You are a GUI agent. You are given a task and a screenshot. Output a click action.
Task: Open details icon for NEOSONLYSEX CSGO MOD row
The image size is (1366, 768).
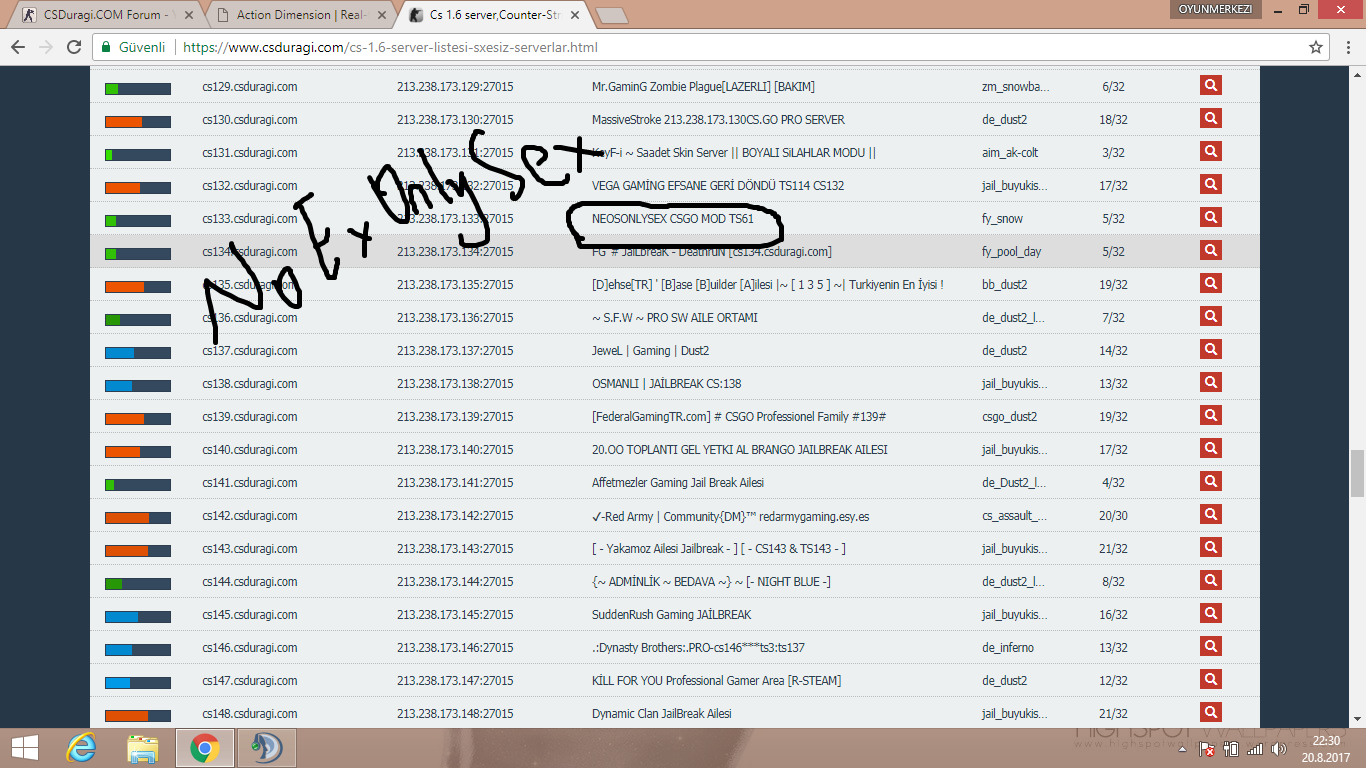[1211, 218]
